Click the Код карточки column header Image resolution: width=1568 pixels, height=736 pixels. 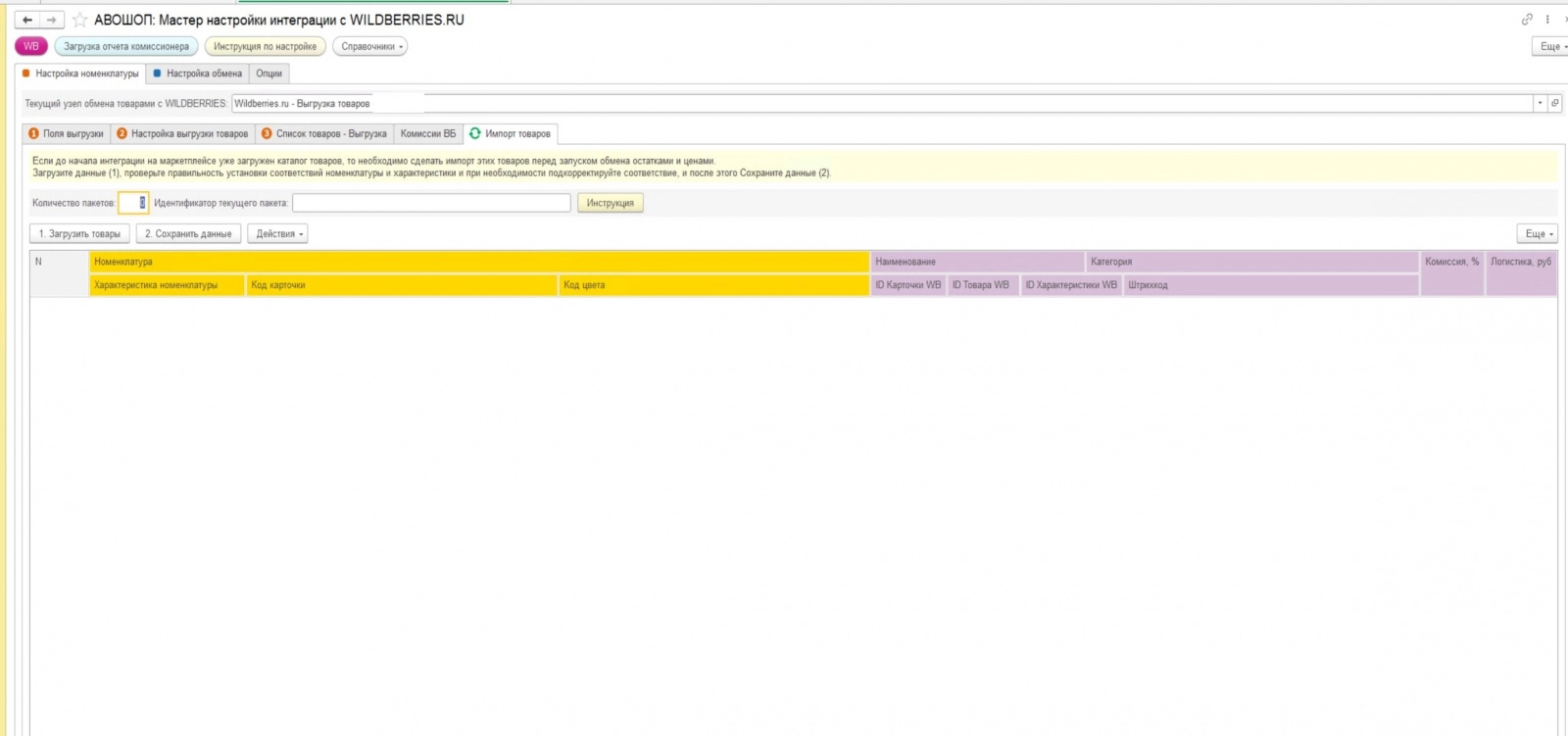pyautogui.click(x=402, y=285)
